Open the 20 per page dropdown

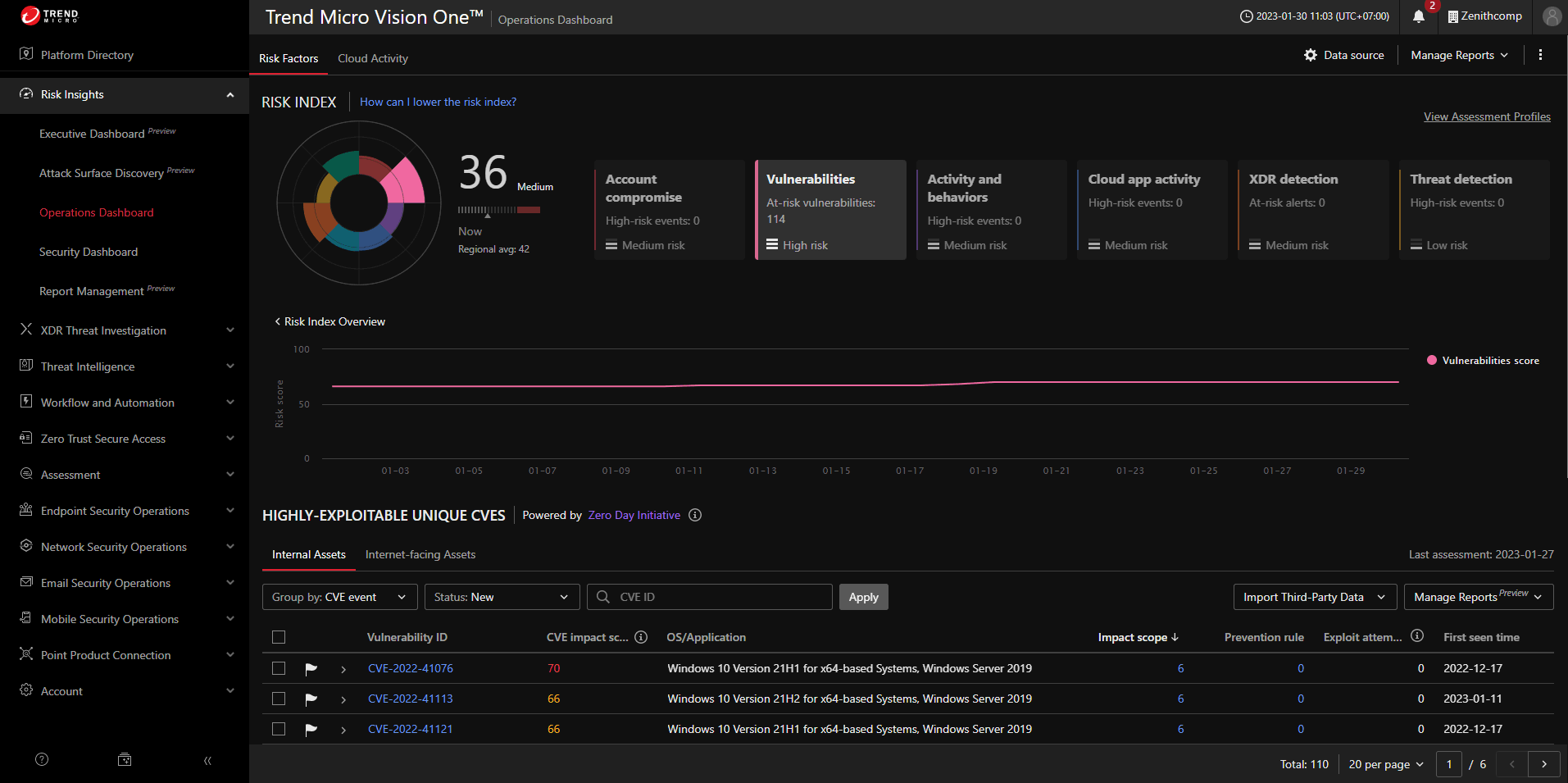pyautogui.click(x=1386, y=764)
